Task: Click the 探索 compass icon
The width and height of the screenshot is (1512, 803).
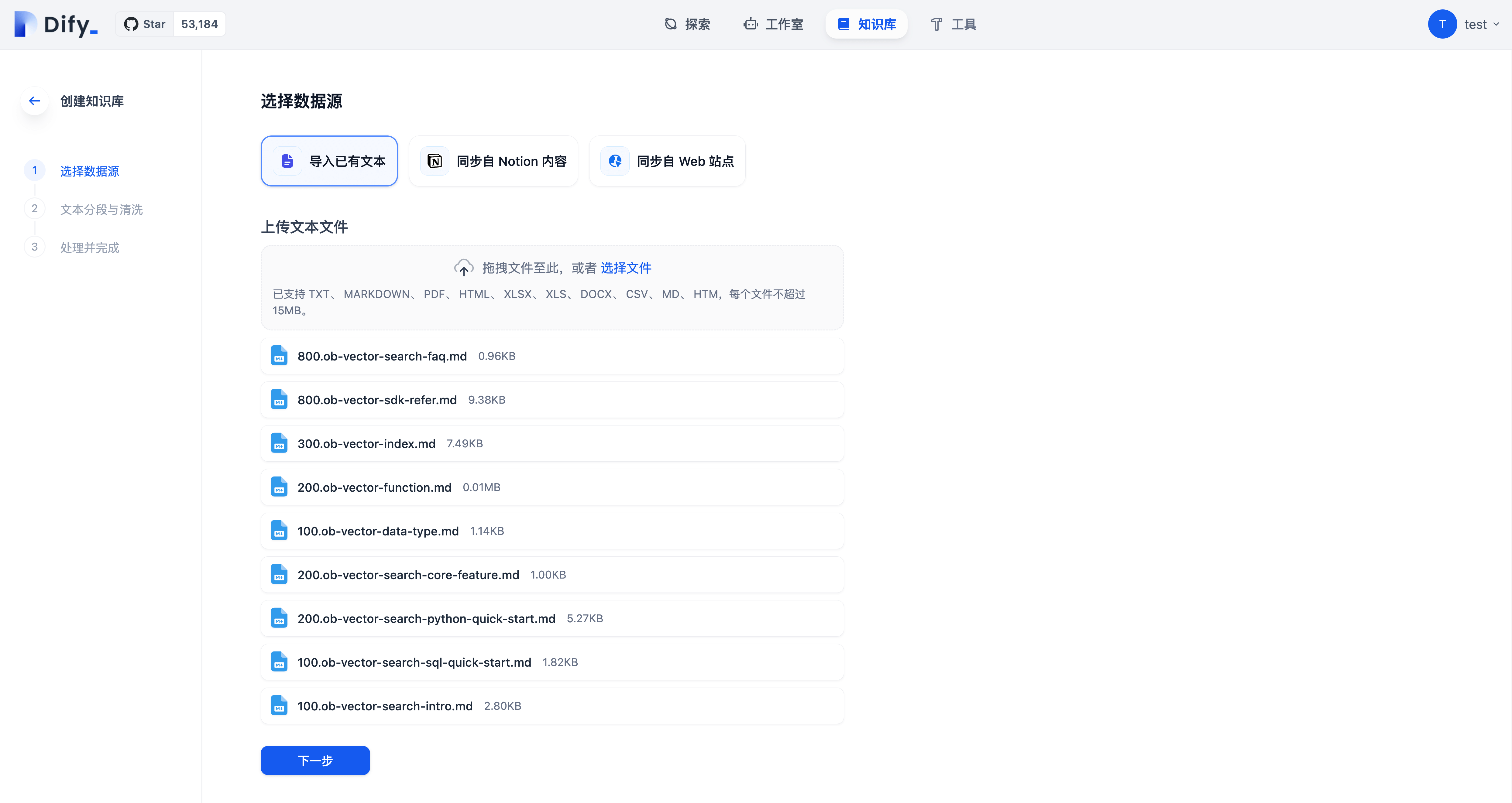Action: click(x=671, y=24)
